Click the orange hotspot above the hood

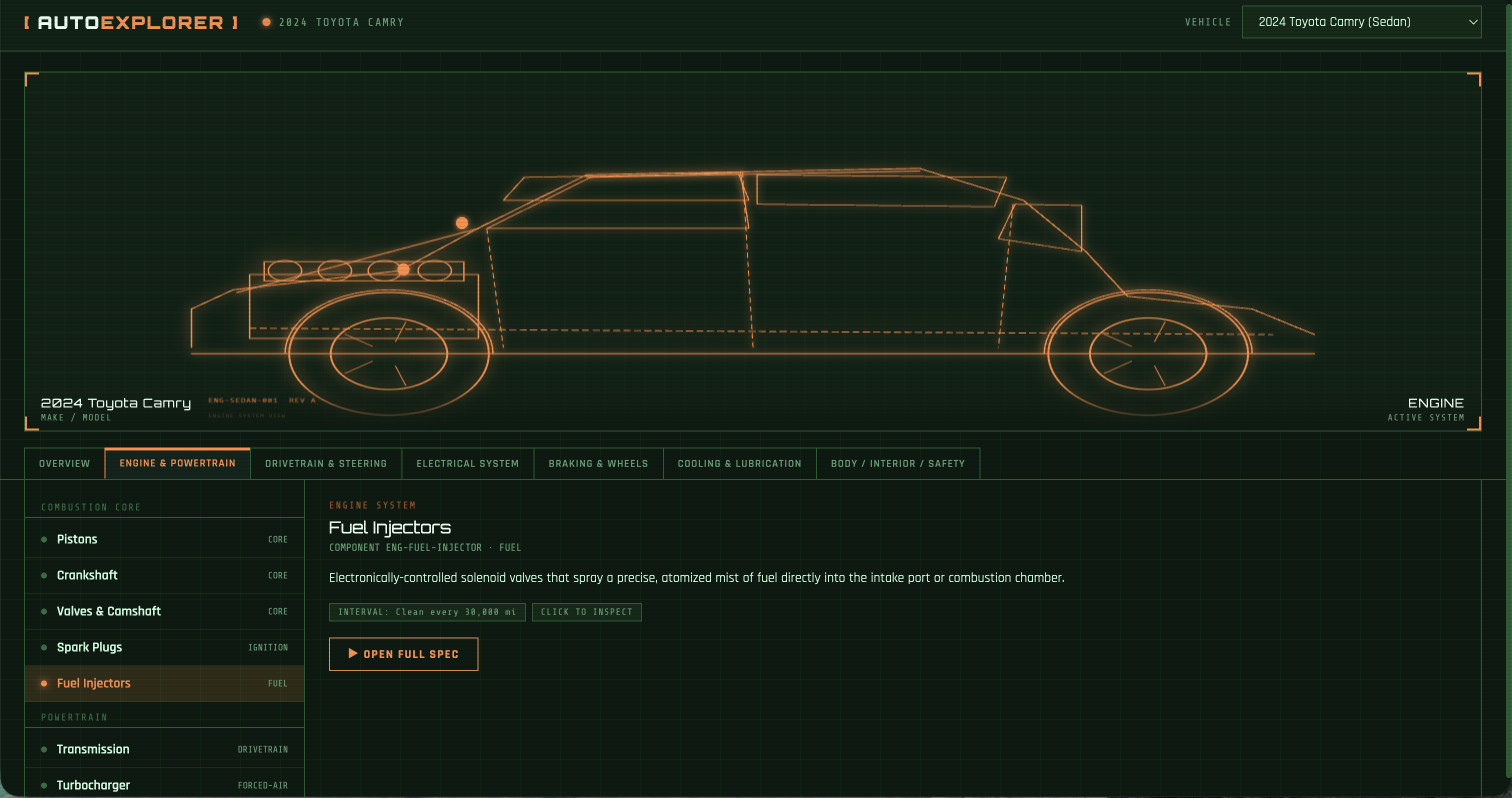[462, 223]
